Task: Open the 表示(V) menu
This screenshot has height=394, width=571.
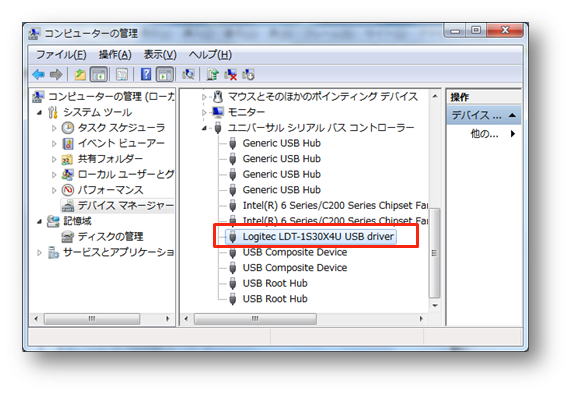Action: 160,55
